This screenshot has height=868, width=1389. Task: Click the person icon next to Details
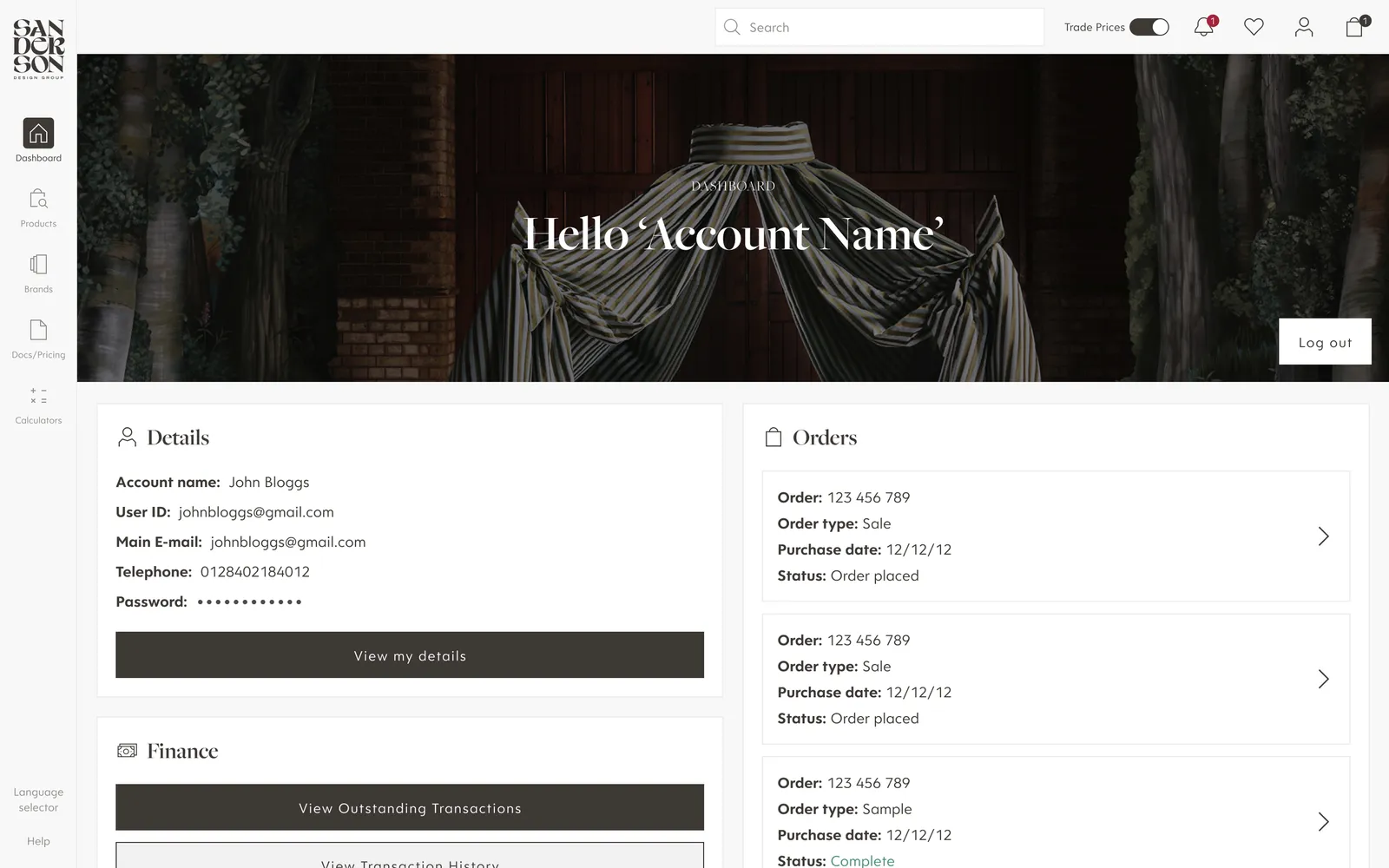[x=127, y=437]
